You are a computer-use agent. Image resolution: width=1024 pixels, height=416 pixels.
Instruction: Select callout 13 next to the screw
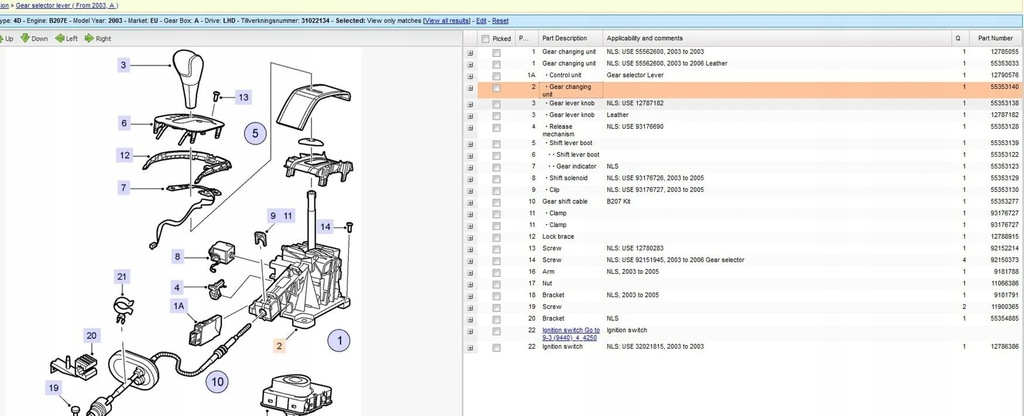coord(243,97)
